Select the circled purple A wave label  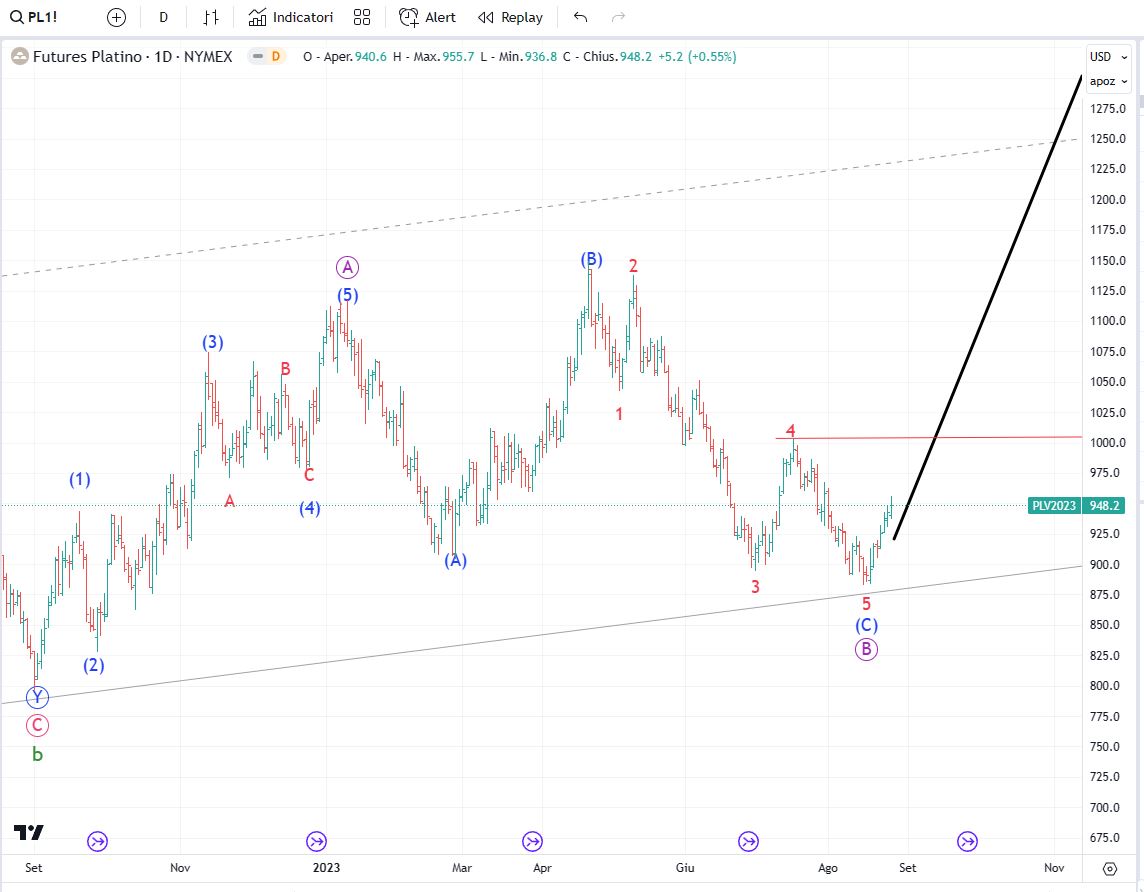(347, 268)
